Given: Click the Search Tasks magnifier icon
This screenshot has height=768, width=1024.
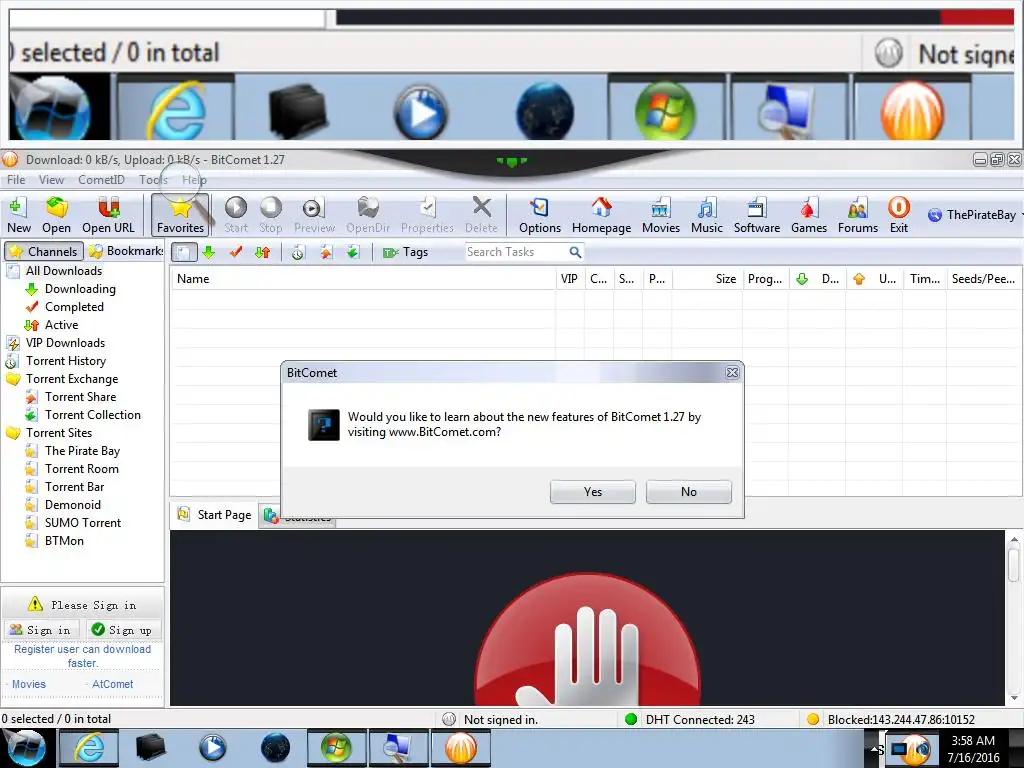Looking at the screenshot, I should point(575,252).
